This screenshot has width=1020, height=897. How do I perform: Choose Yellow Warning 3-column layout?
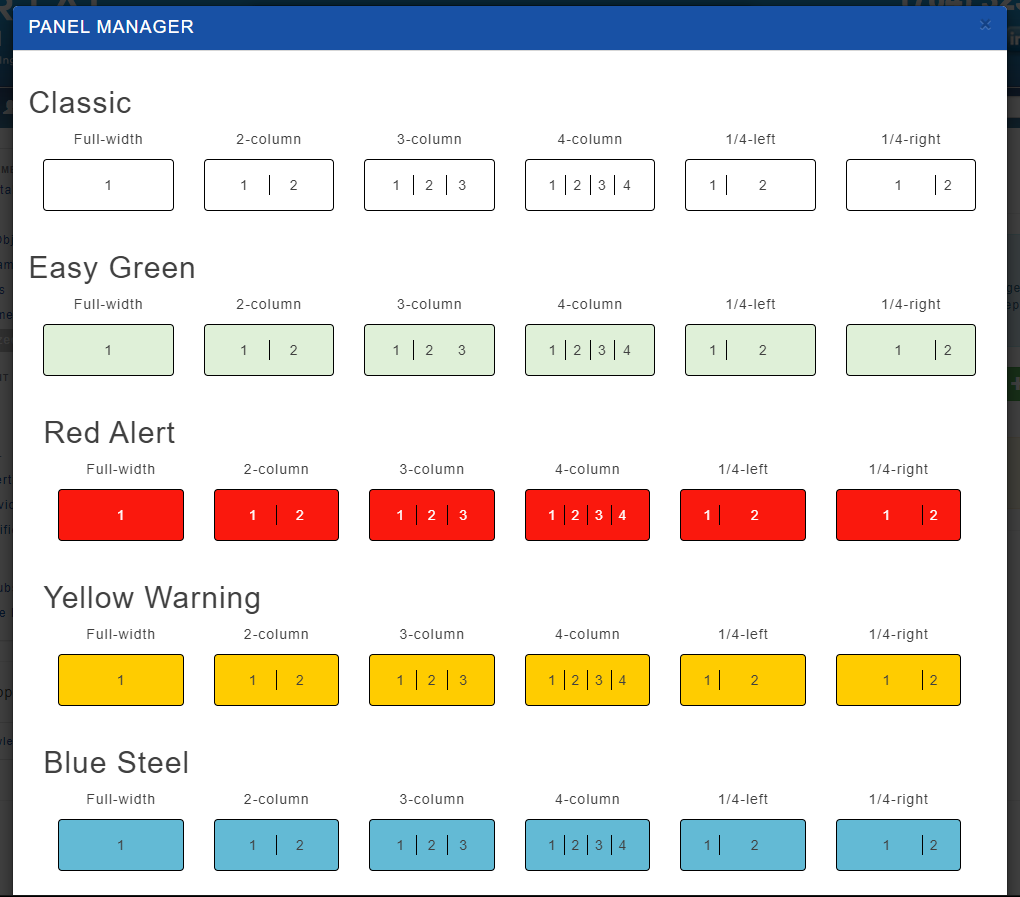tap(432, 680)
